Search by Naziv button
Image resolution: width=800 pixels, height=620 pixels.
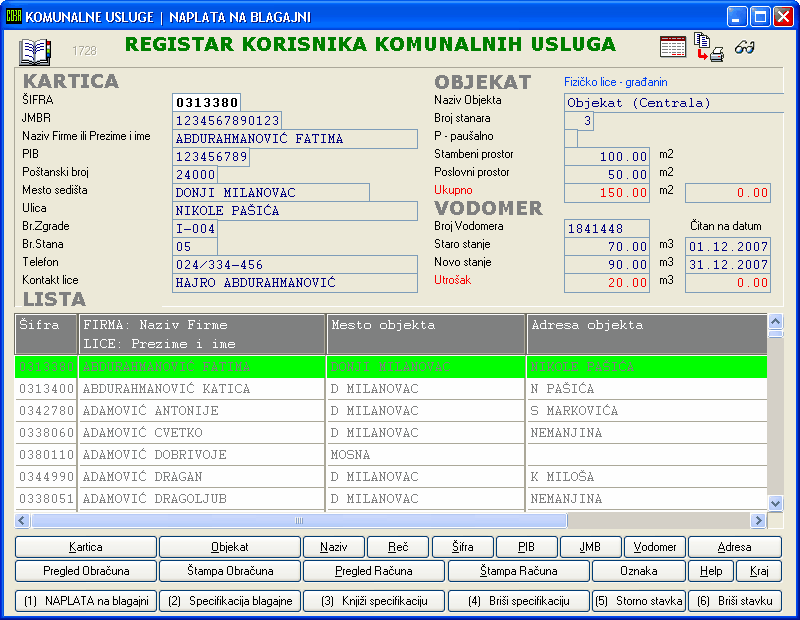point(334,547)
